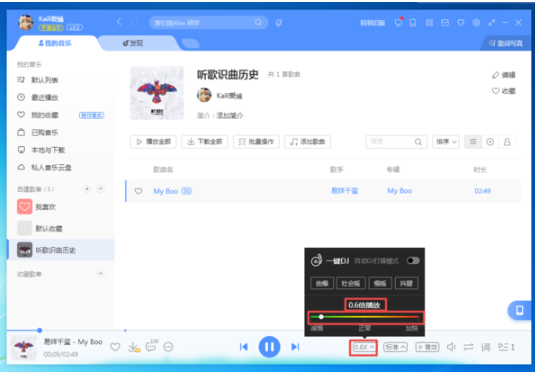Toggle the 一键DJ auto mode switch
The height and width of the screenshot is (372, 535).
tap(413, 261)
